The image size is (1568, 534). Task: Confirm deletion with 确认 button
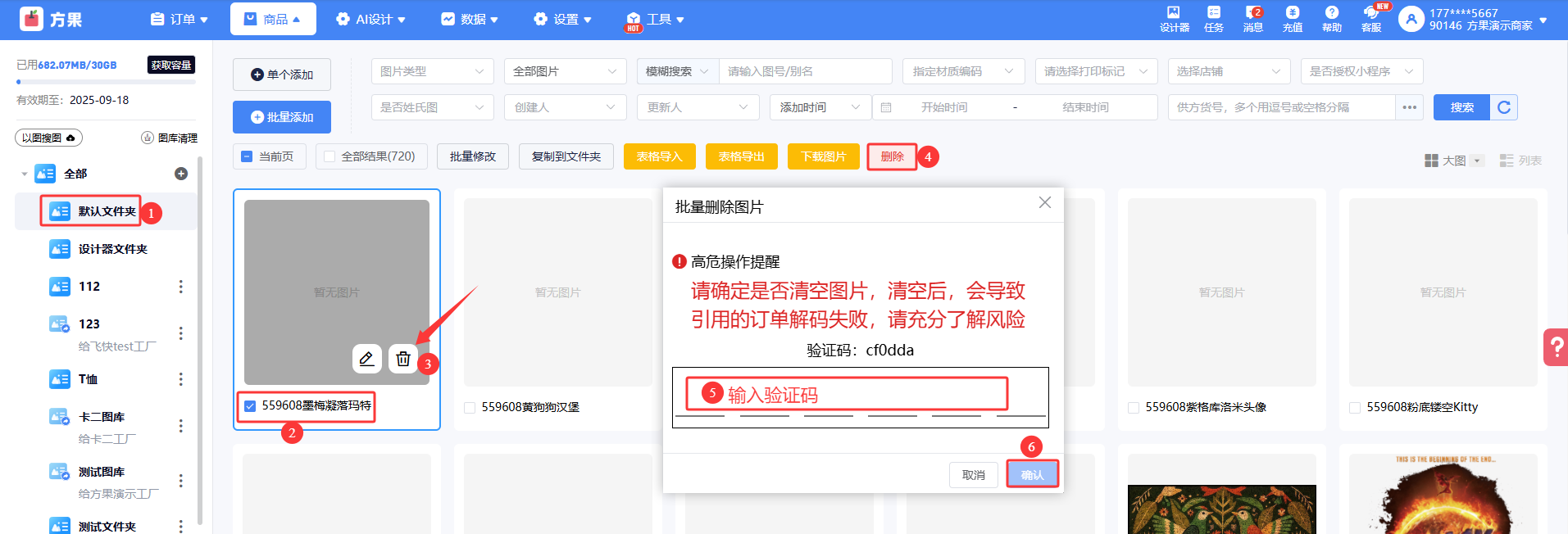click(x=1033, y=475)
